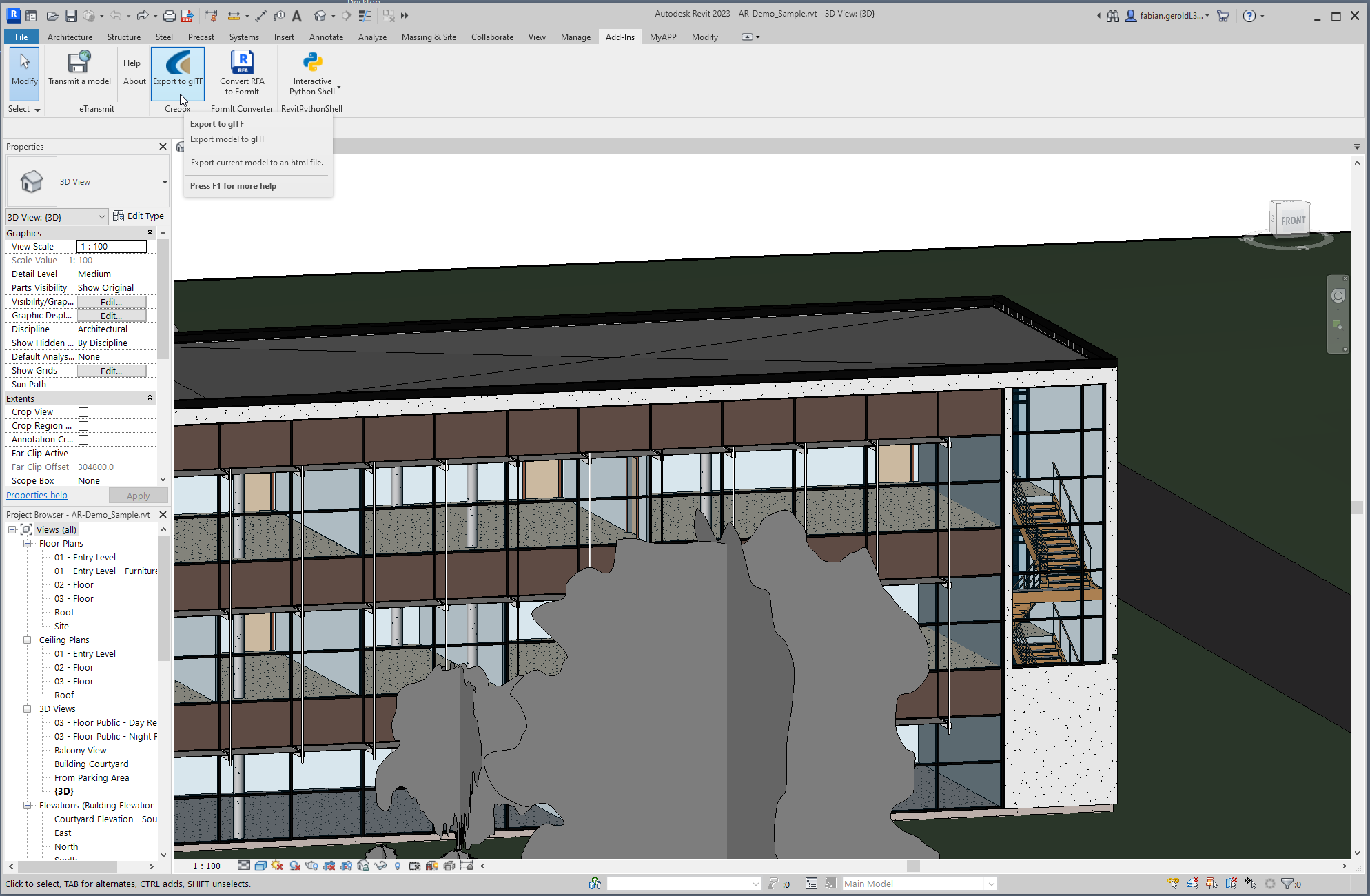The width and height of the screenshot is (1370, 896).
Task: Open the Main Model workset dropdown
Action: pyautogui.click(x=990, y=884)
